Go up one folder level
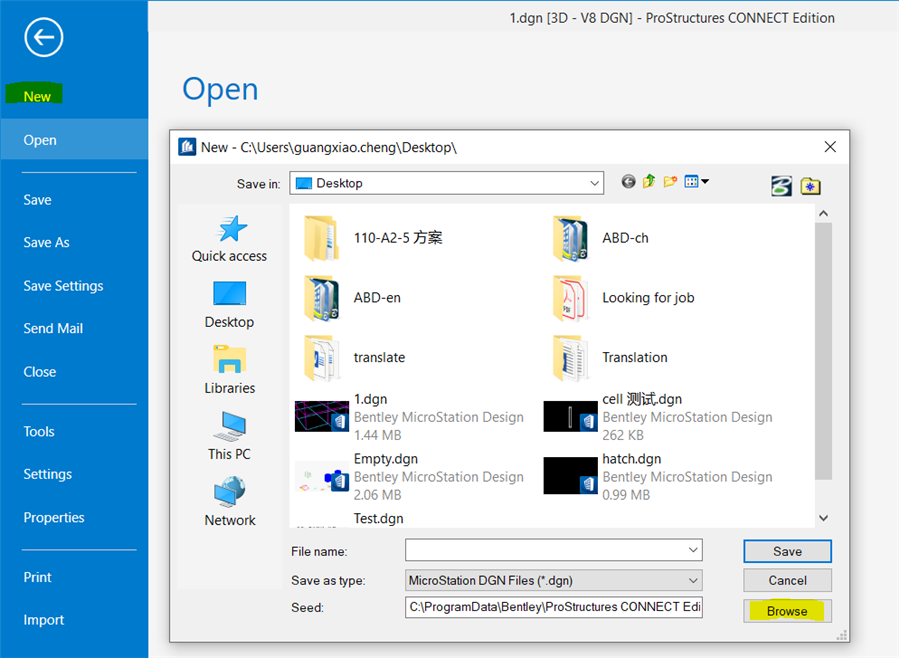Viewport: 899px width, 658px height. (x=649, y=182)
